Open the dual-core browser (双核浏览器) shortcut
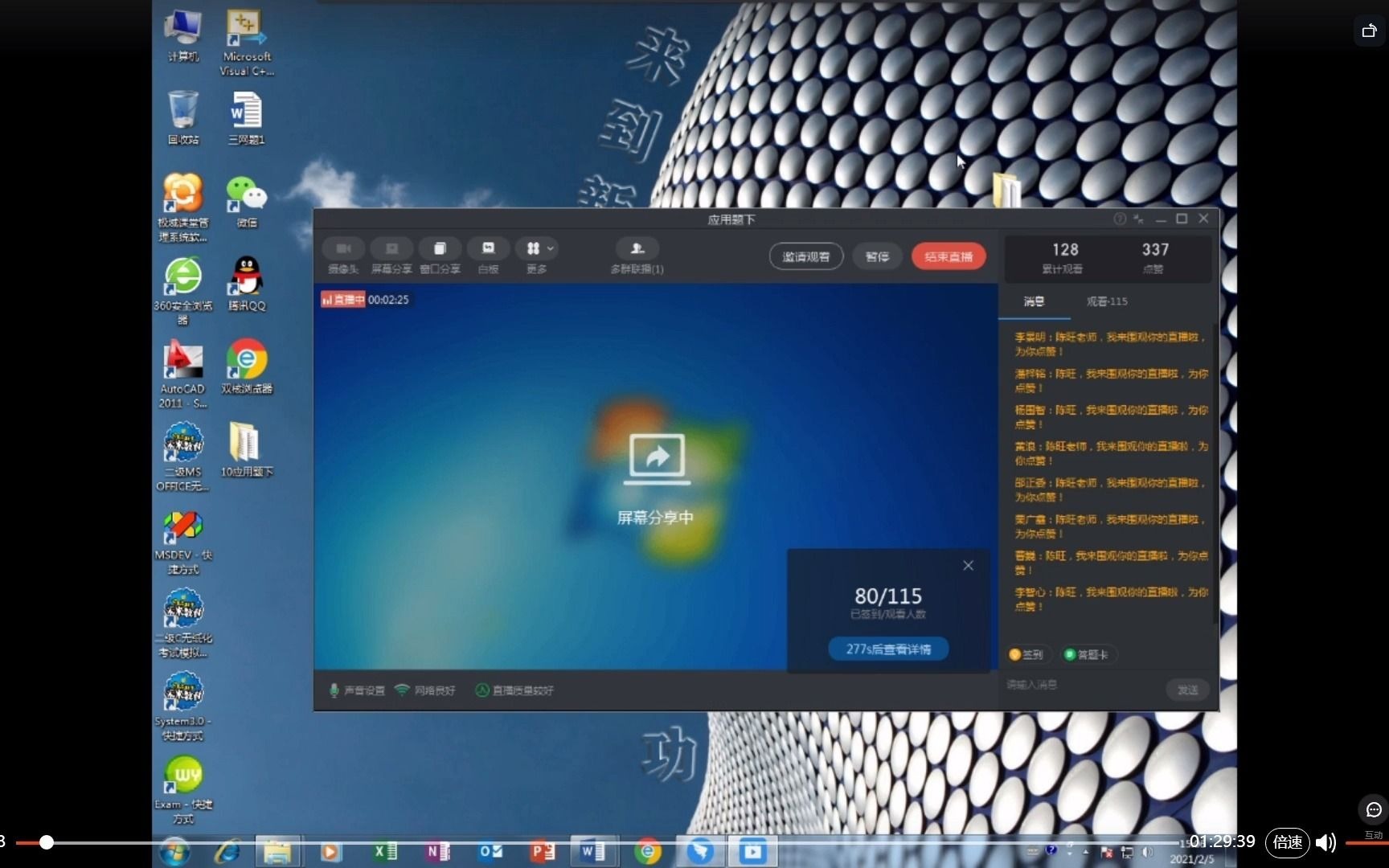1389x868 pixels. pos(246,366)
